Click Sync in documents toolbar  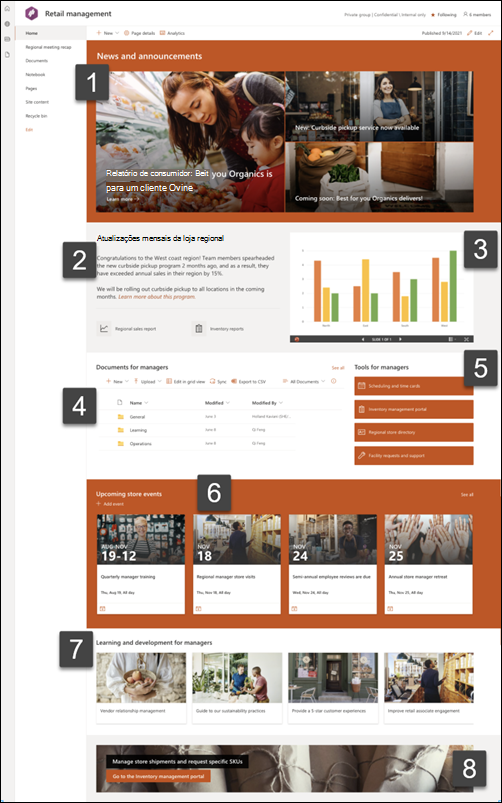coord(218,382)
